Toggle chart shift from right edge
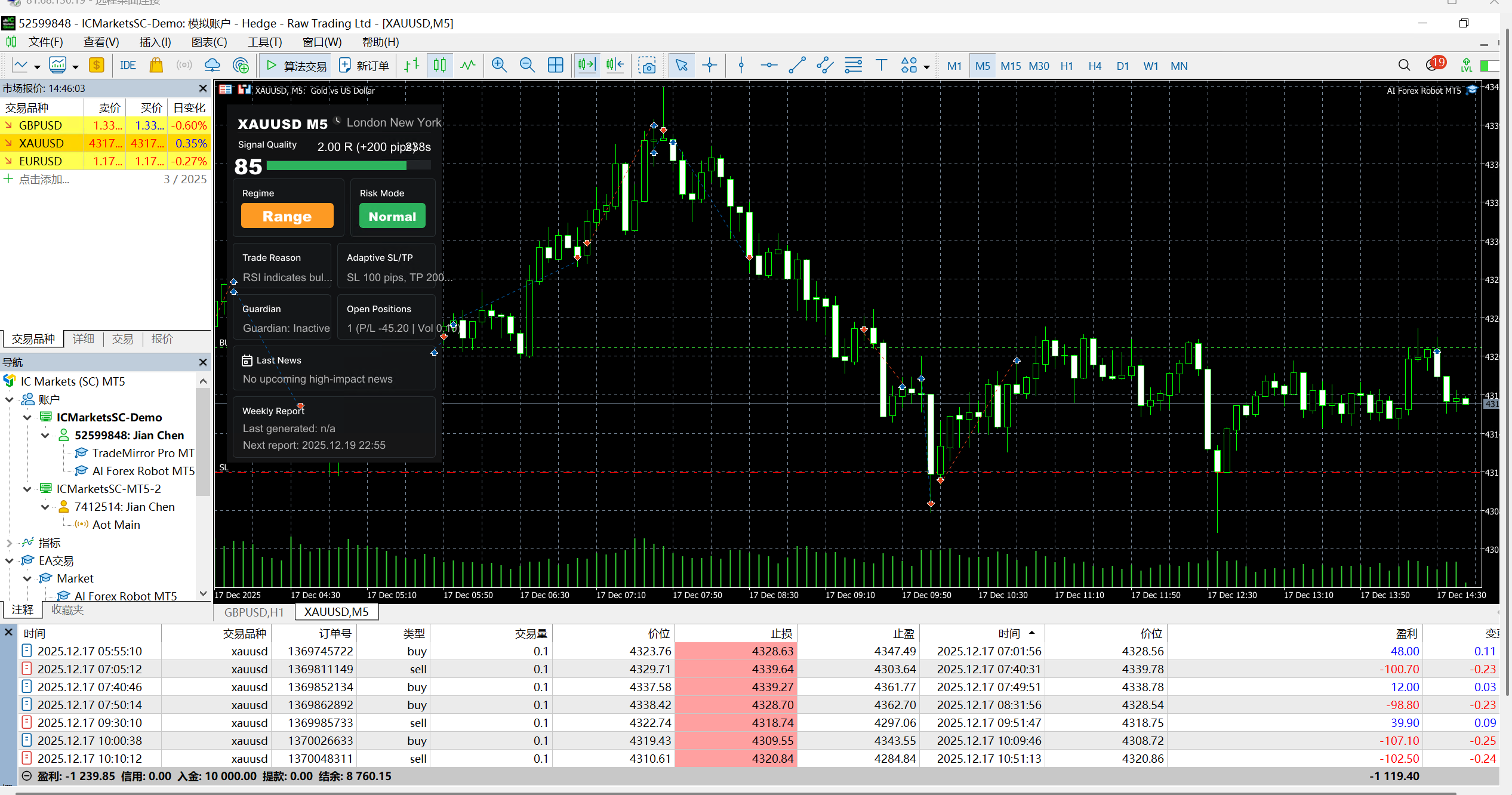Image resolution: width=1512 pixels, height=795 pixels. coord(615,66)
